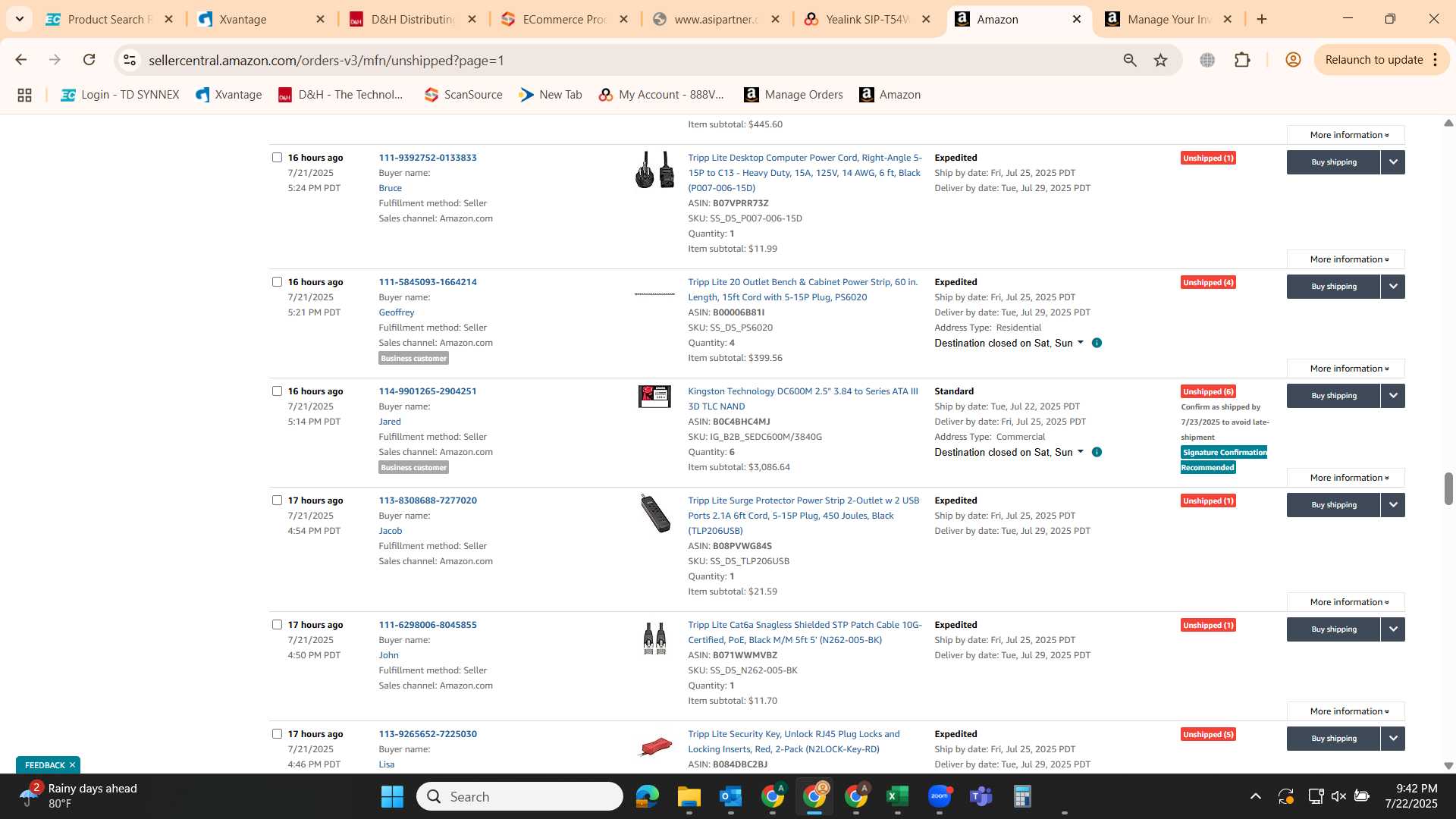Open Zoom from taskbar
Screen dimensions: 1456x819
point(940,797)
